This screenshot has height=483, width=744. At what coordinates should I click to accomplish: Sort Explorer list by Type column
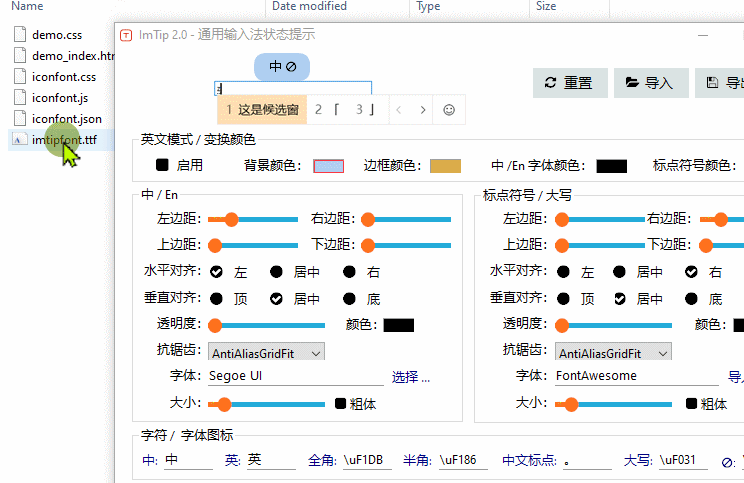[x=428, y=6]
